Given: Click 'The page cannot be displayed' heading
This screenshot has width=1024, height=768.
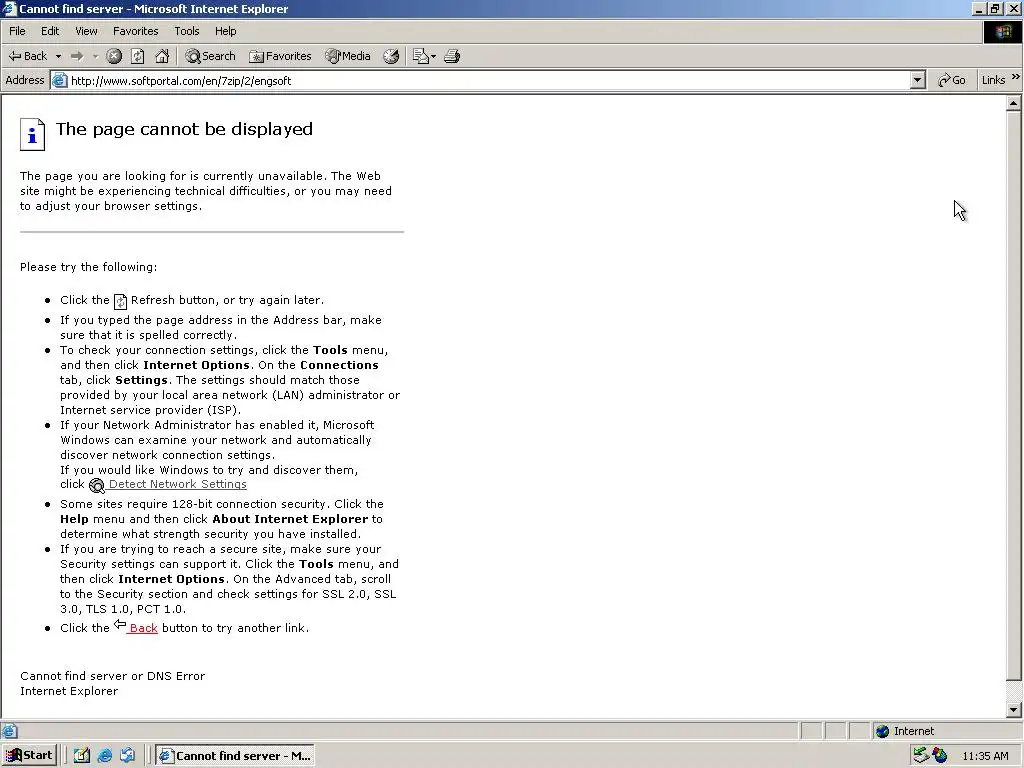Looking at the screenshot, I should 184,129.
